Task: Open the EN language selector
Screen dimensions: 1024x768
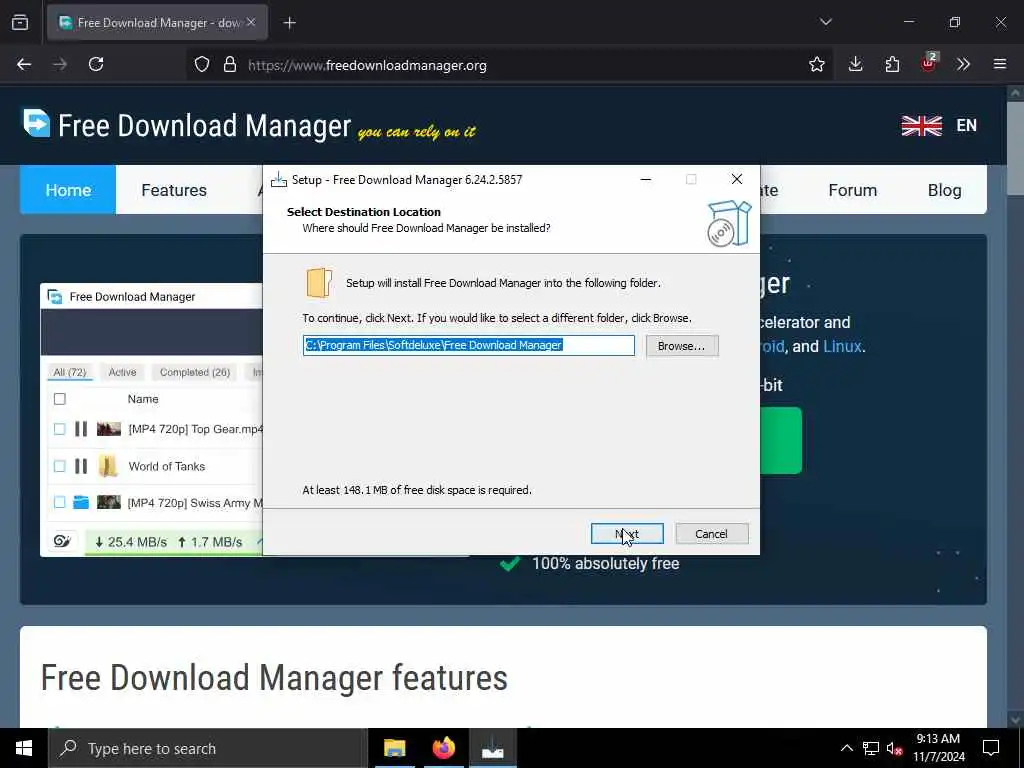Action: [967, 125]
